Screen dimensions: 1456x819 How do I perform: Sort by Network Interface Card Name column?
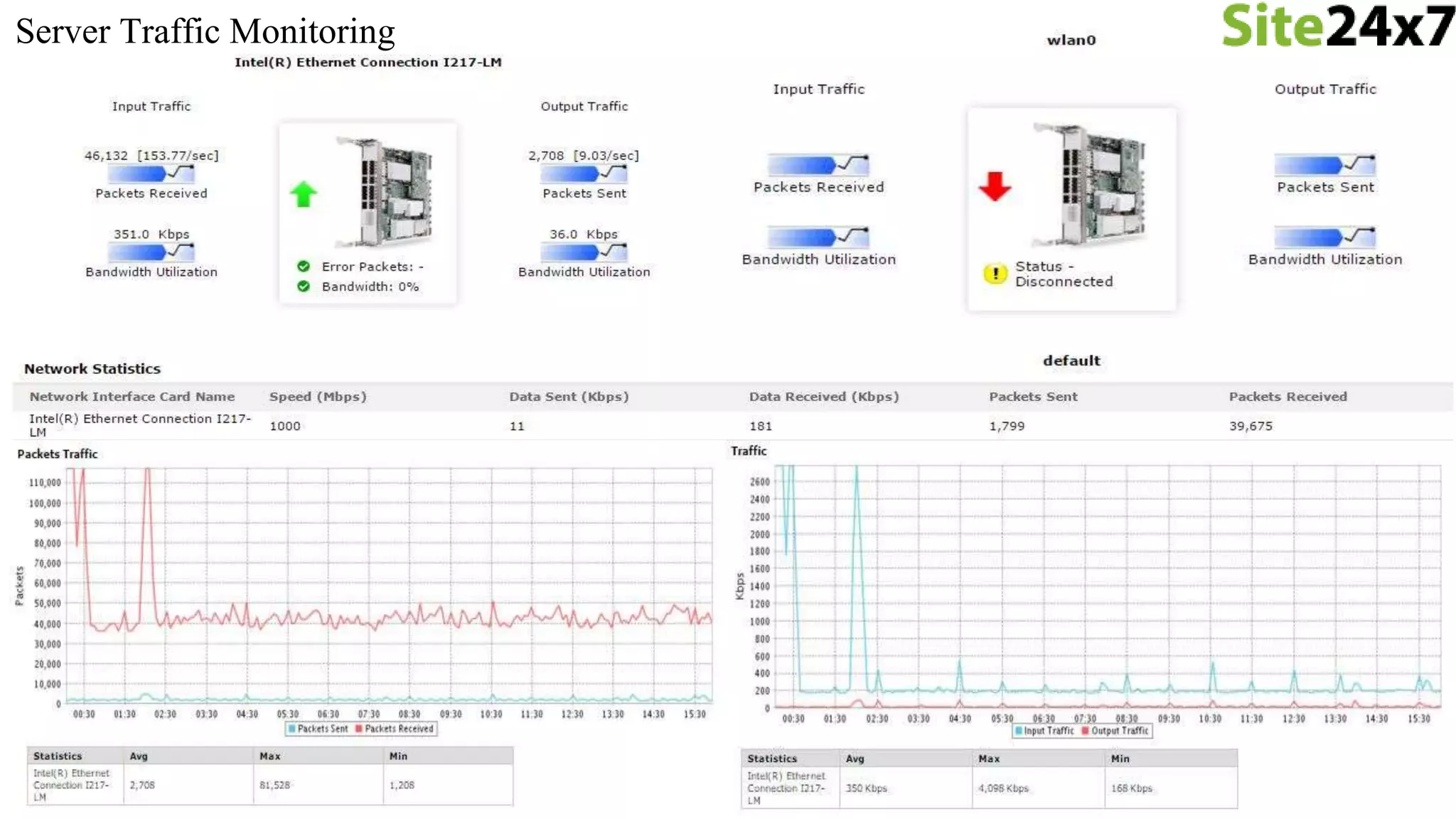[132, 397]
